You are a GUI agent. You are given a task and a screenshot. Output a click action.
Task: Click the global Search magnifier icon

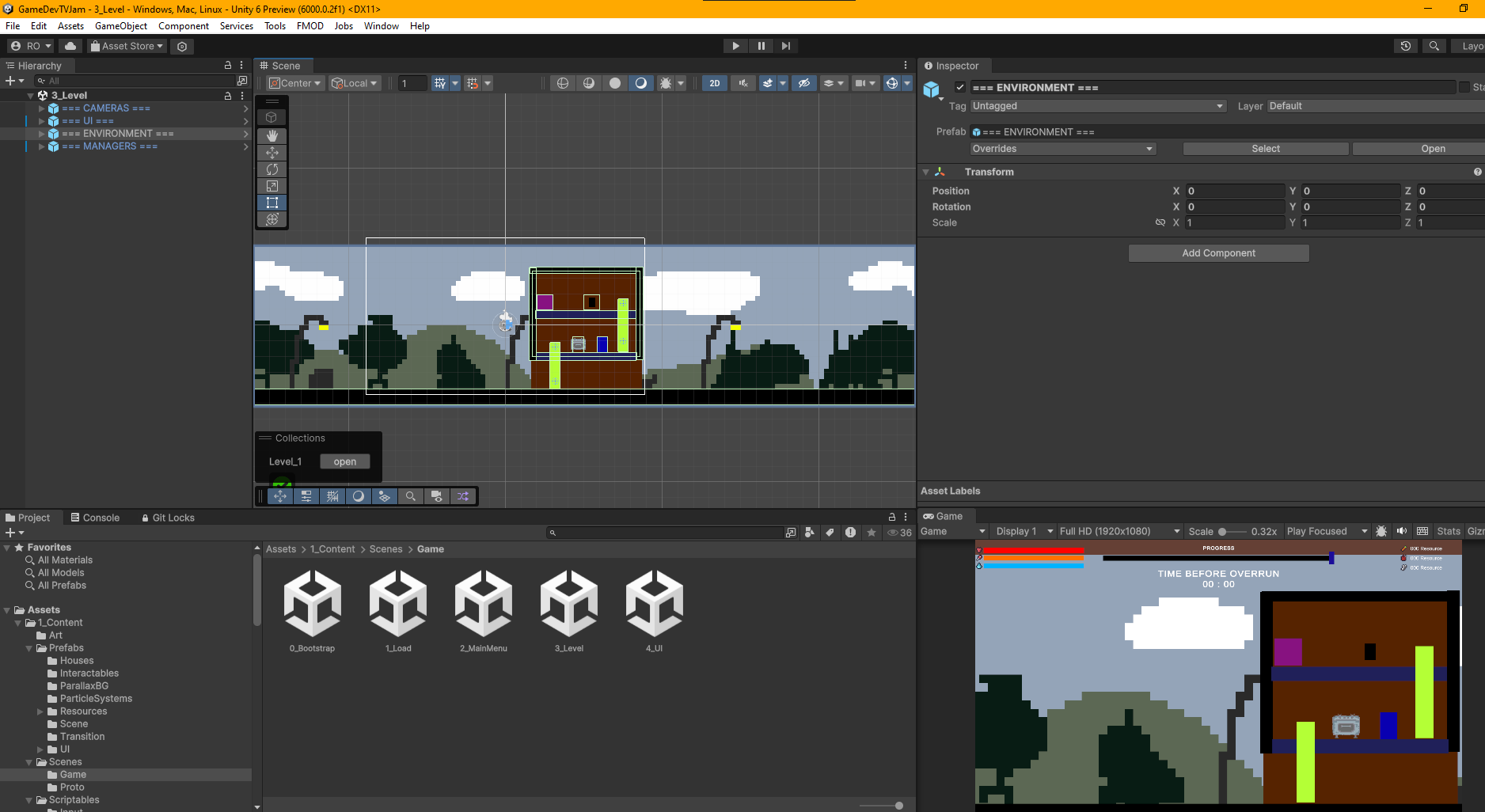point(1434,46)
